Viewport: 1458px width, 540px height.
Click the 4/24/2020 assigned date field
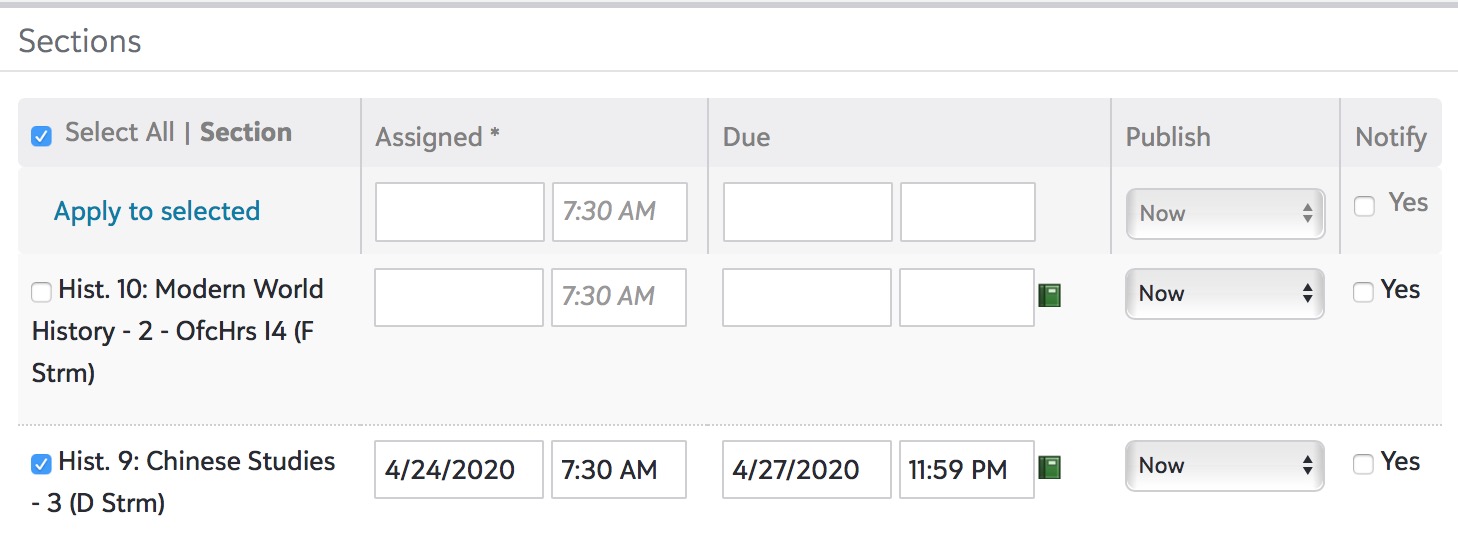(459, 469)
